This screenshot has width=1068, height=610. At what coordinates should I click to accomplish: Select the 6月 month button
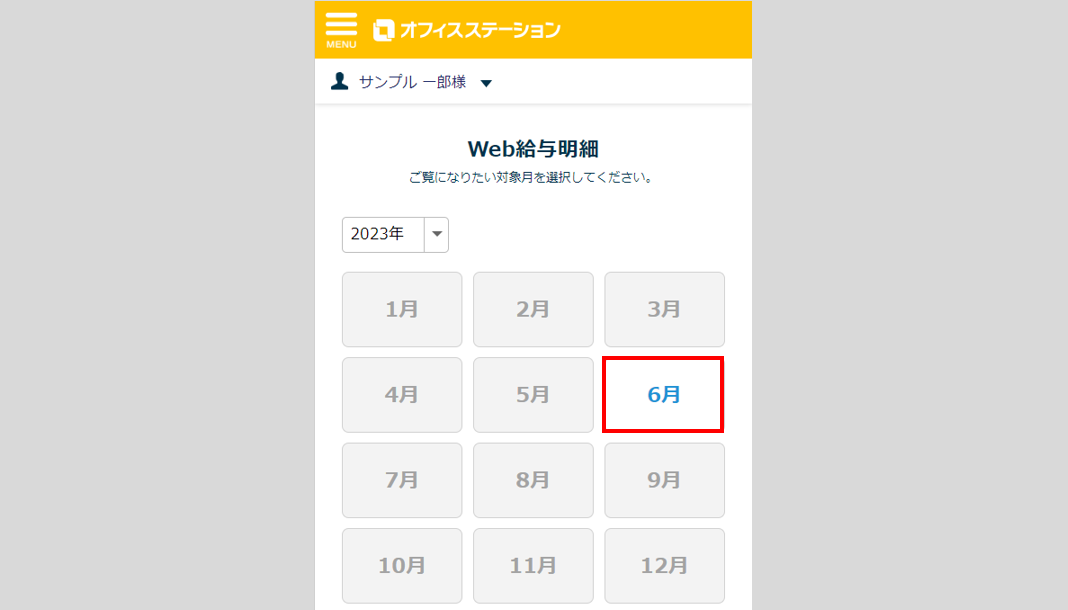point(663,394)
